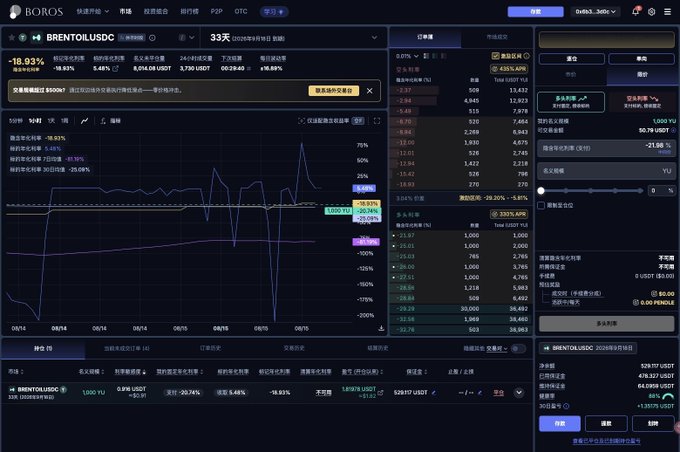
Task: Click the deposit button in top bar
Action: (536, 12)
